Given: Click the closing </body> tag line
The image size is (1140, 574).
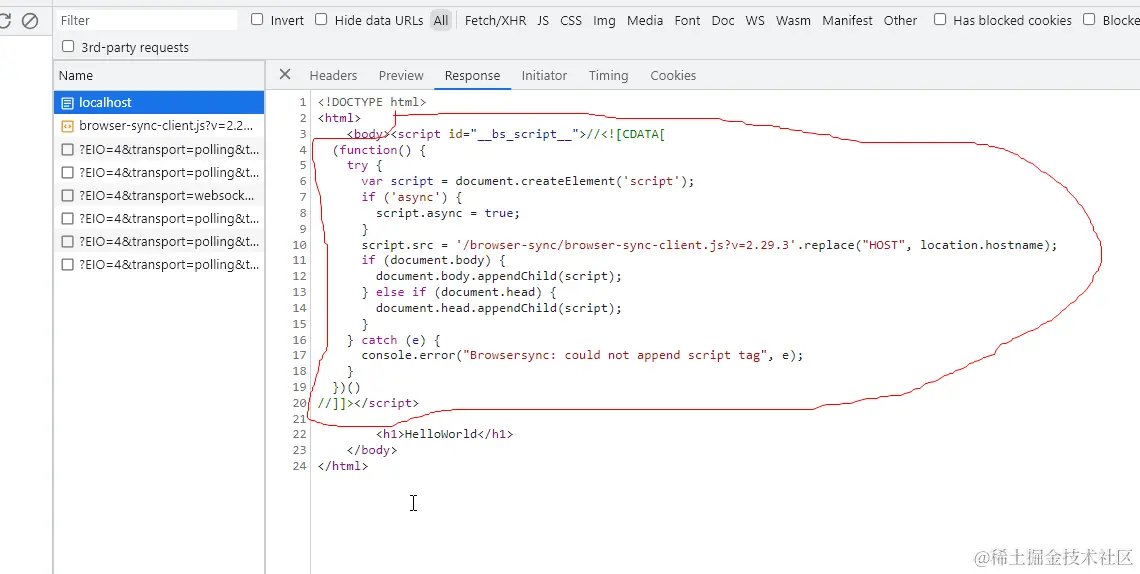Looking at the screenshot, I should pos(372,450).
